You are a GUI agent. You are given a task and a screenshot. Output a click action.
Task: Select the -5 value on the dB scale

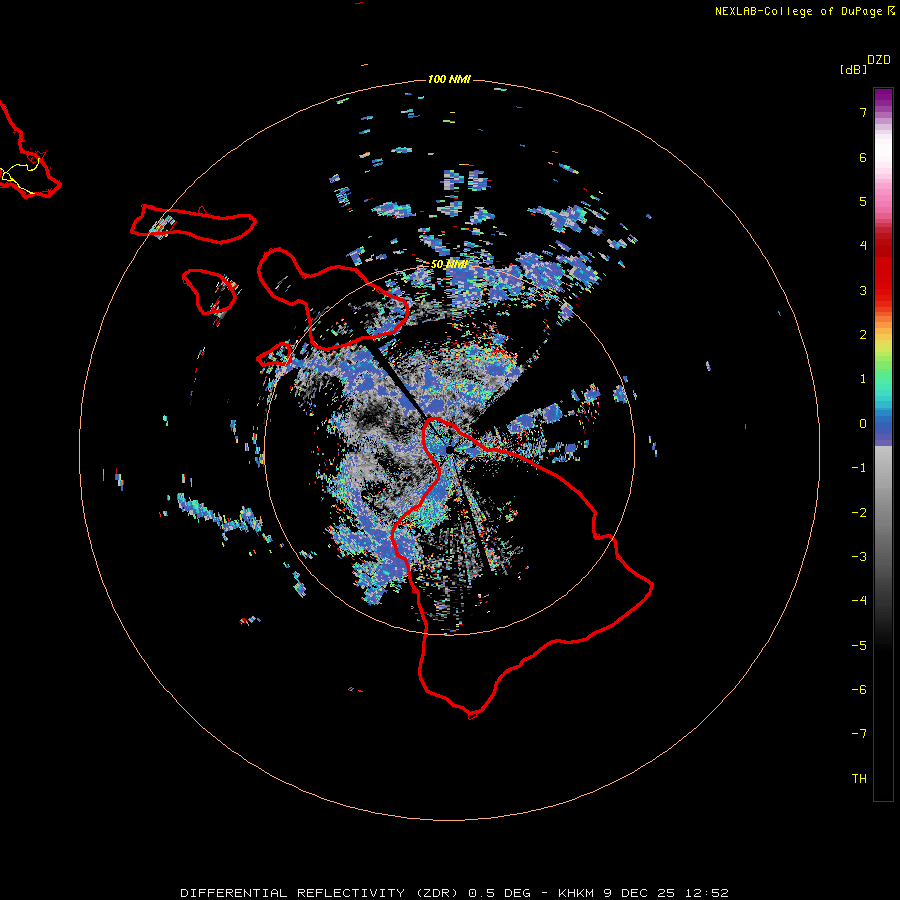coord(859,646)
